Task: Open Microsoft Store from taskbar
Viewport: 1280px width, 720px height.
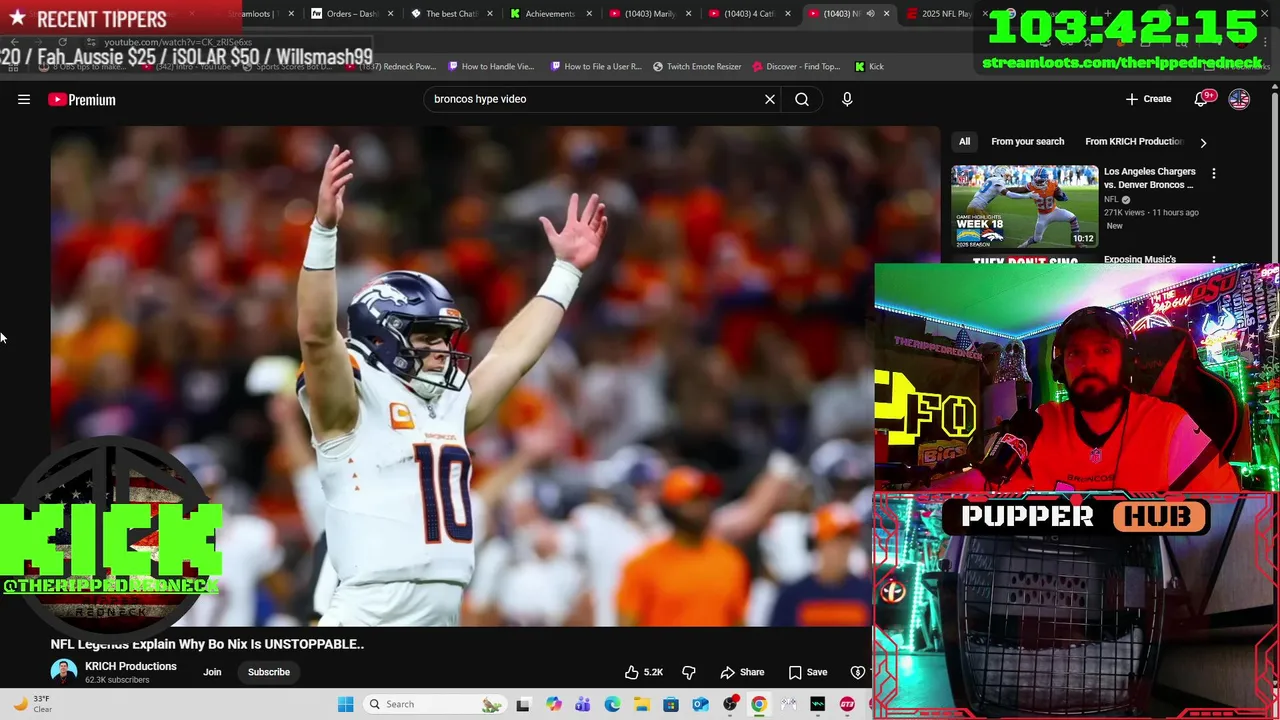Action: point(671,704)
